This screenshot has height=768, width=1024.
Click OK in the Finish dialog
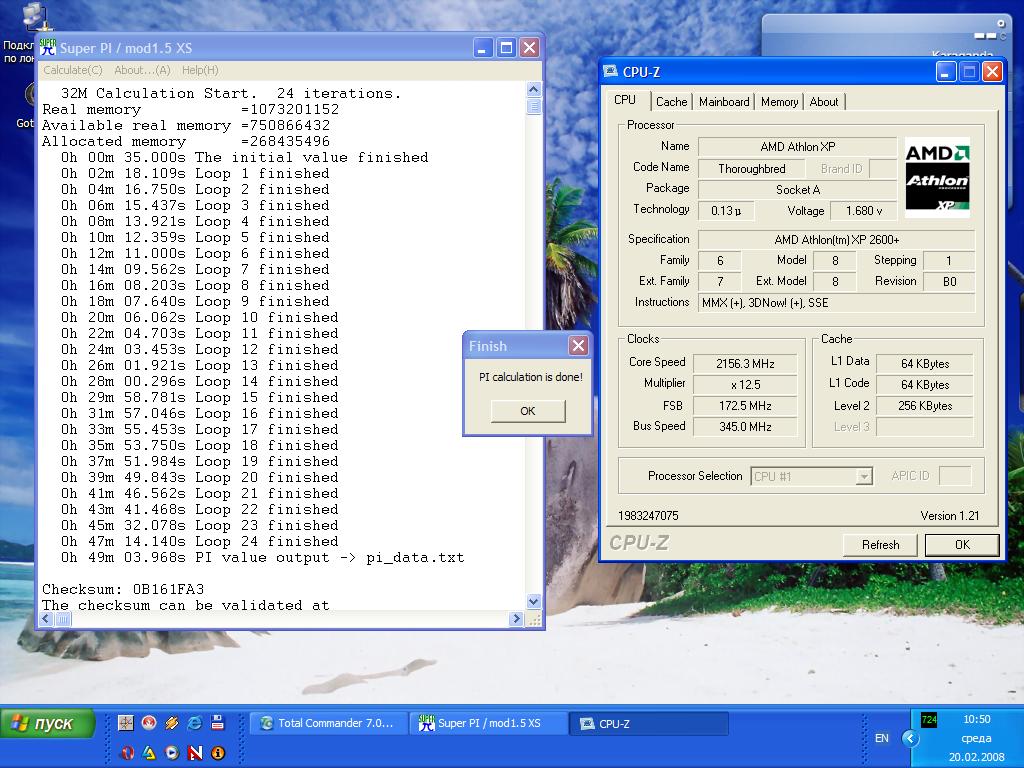[528, 411]
